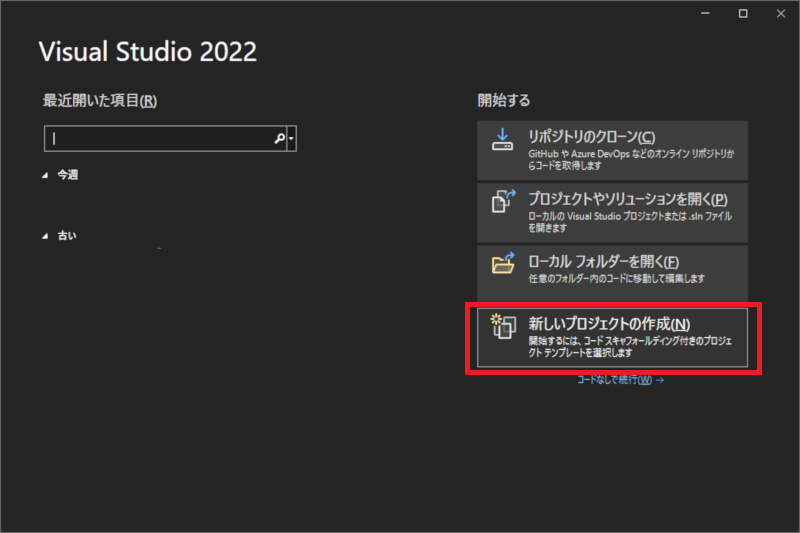Click the create new project icon

(503, 326)
